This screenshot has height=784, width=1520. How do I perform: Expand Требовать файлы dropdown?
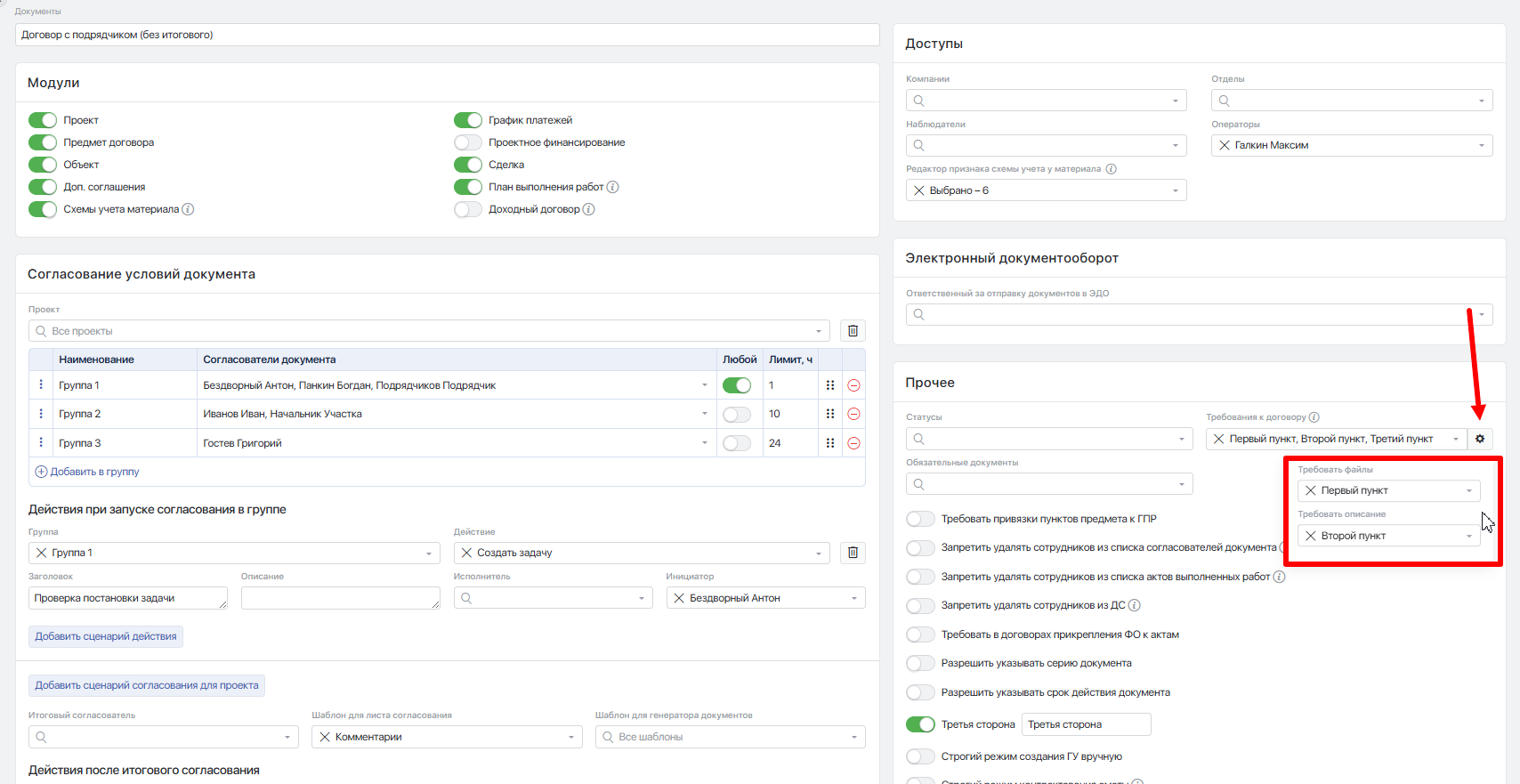(x=1468, y=490)
